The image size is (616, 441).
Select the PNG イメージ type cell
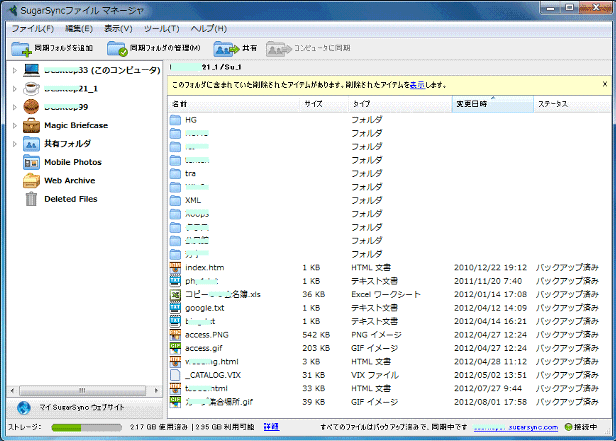[376, 335]
